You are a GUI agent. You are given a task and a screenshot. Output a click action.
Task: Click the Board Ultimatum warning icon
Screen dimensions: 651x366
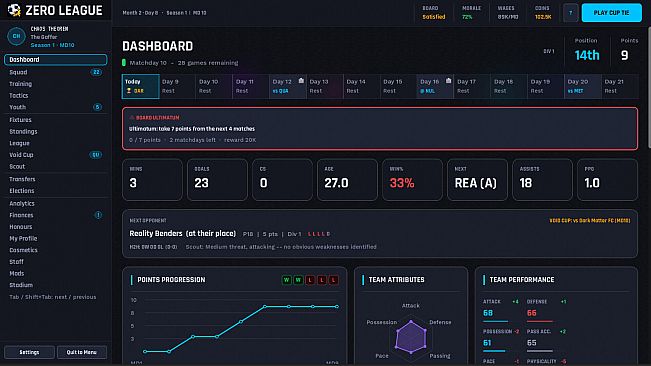click(x=132, y=117)
